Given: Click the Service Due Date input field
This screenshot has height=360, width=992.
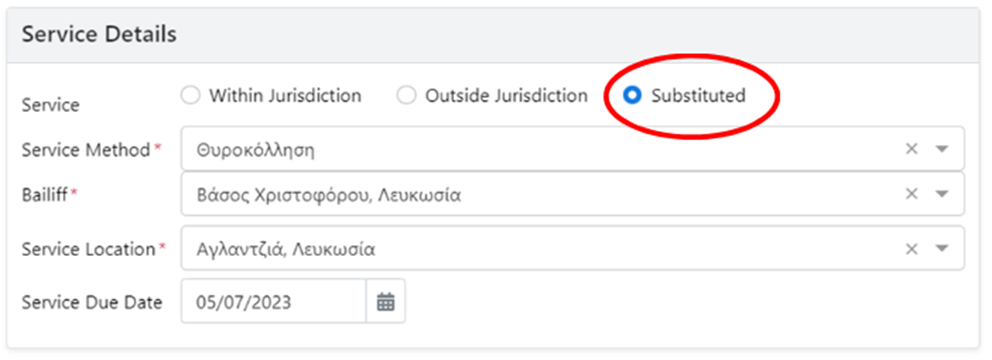Looking at the screenshot, I should tap(273, 302).
